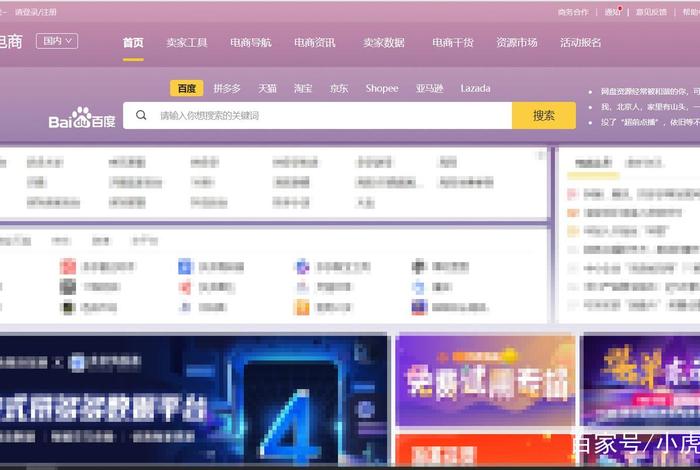
Task: Open the 电商导航 menu
Action: coord(251,43)
